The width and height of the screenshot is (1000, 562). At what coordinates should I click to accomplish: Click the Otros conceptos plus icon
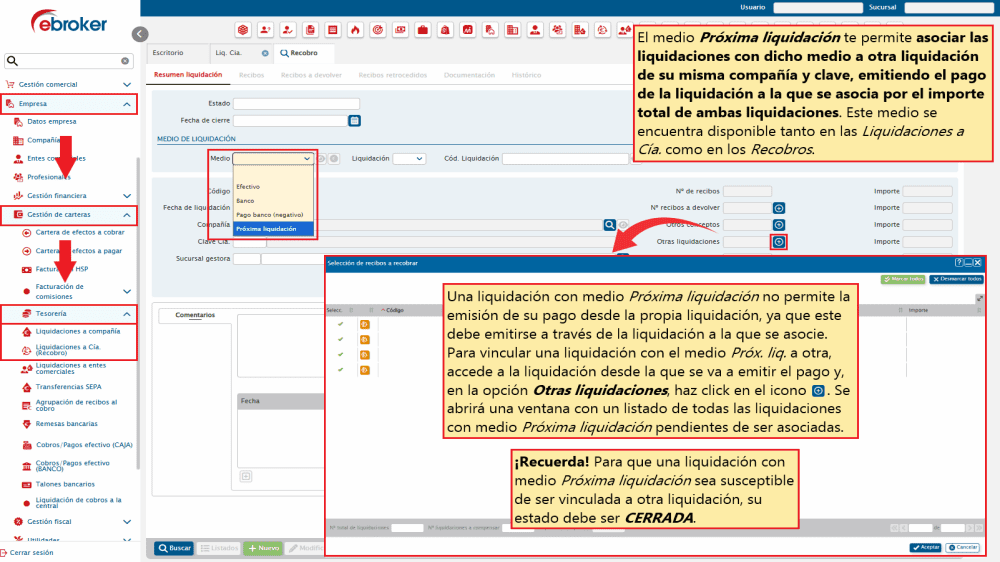[779, 225]
